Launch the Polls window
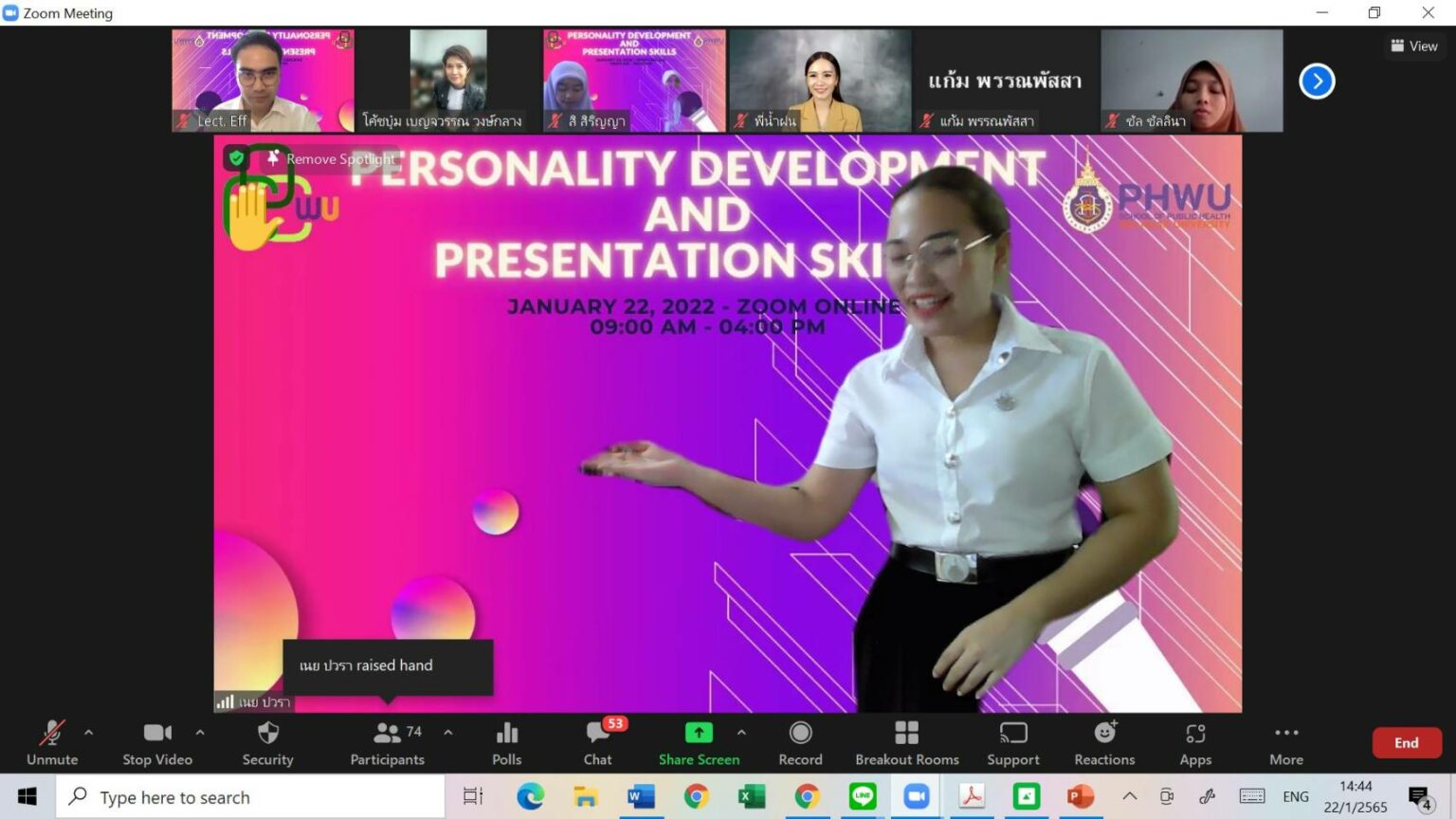 (x=507, y=743)
